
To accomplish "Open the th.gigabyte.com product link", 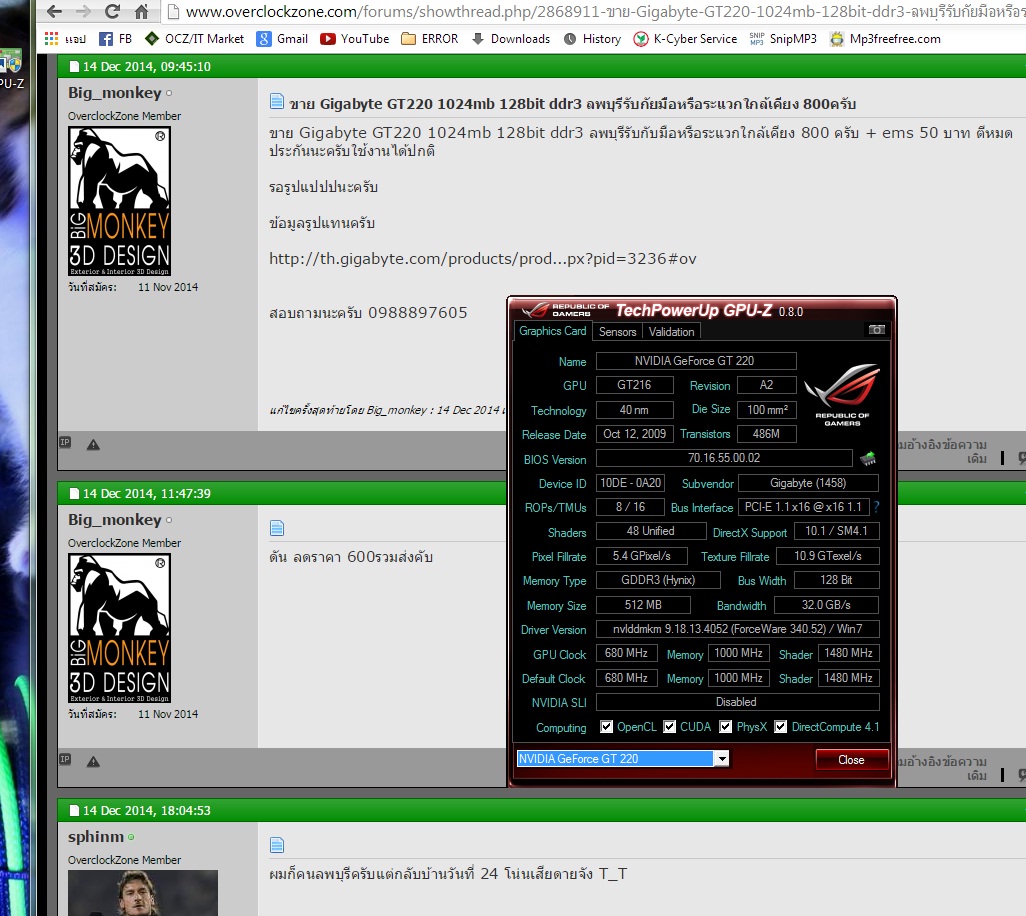I will click(x=483, y=259).
